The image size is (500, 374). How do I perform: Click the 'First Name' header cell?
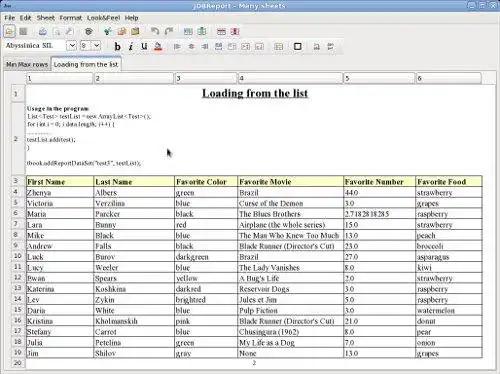[60, 182]
